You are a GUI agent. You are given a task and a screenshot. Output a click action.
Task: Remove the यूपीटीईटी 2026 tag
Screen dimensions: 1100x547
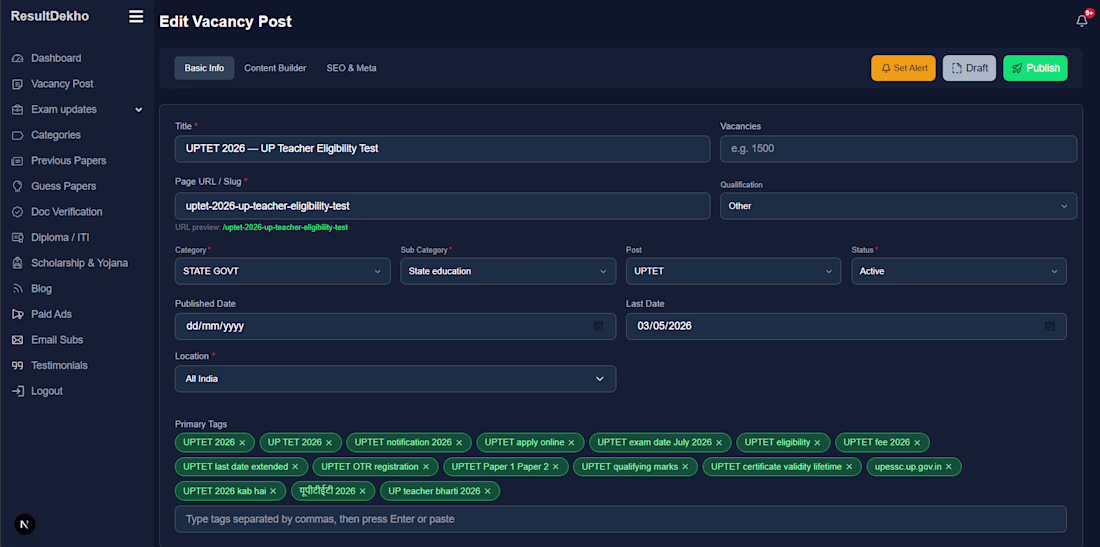pos(363,491)
